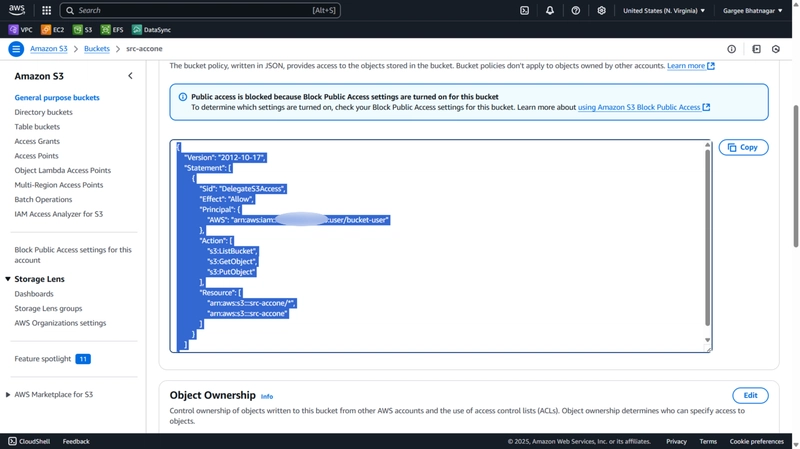The image size is (800, 449).
Task: Click inside the bucket policy JSON text area
Action: (441, 245)
